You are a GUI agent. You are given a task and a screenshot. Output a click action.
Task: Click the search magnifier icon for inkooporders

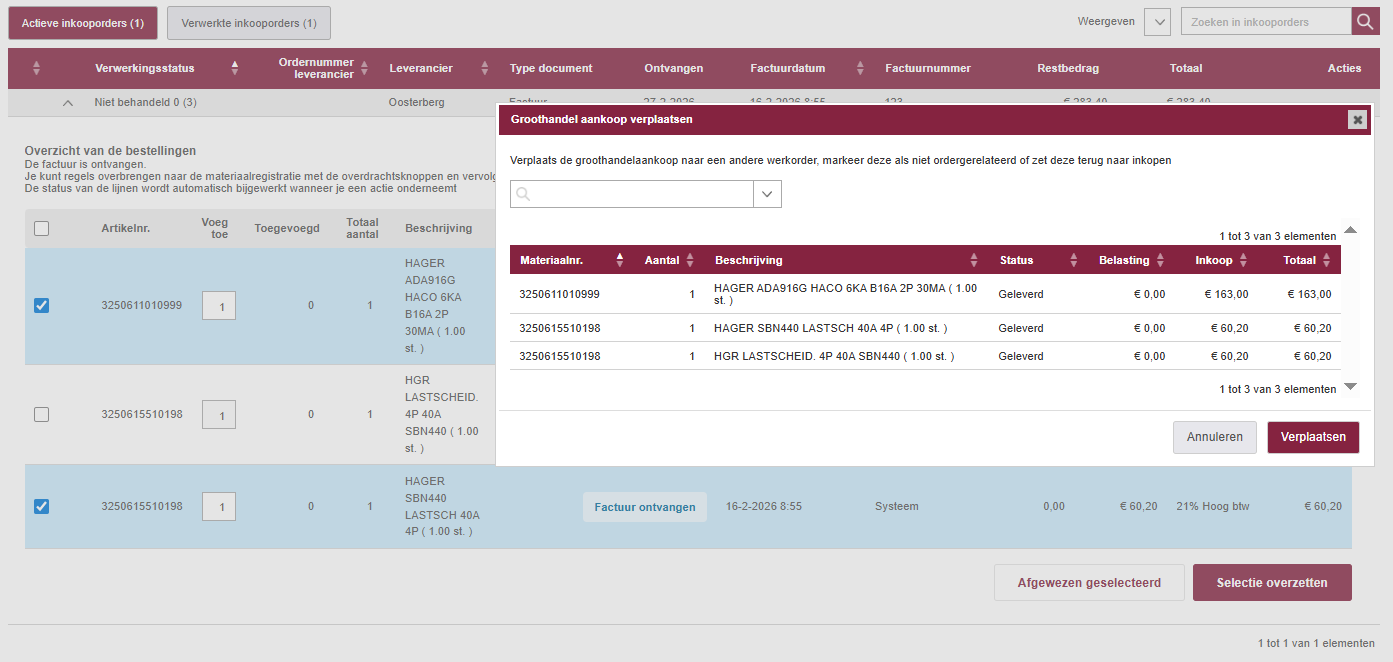point(1365,22)
